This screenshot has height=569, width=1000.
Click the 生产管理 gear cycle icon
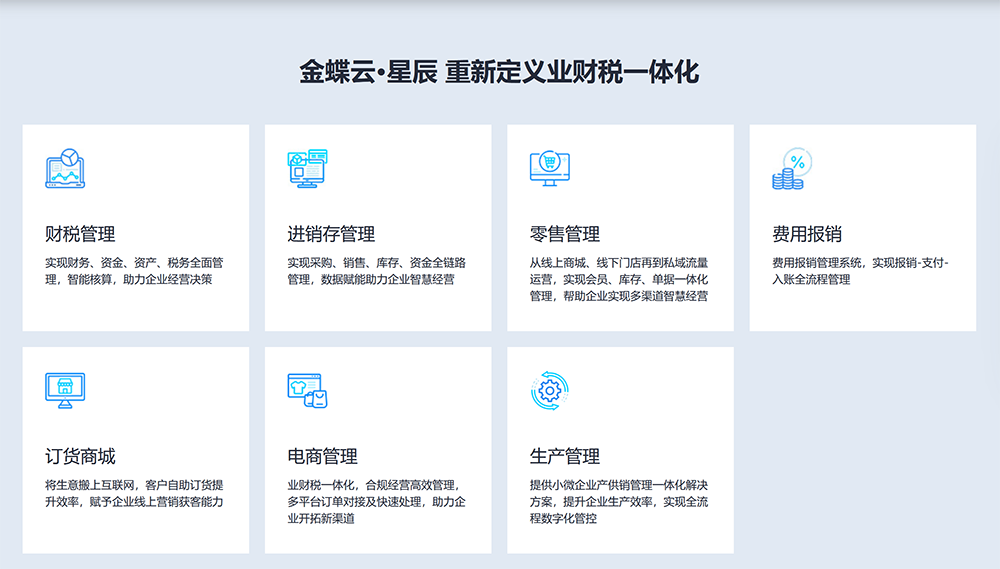point(550,390)
